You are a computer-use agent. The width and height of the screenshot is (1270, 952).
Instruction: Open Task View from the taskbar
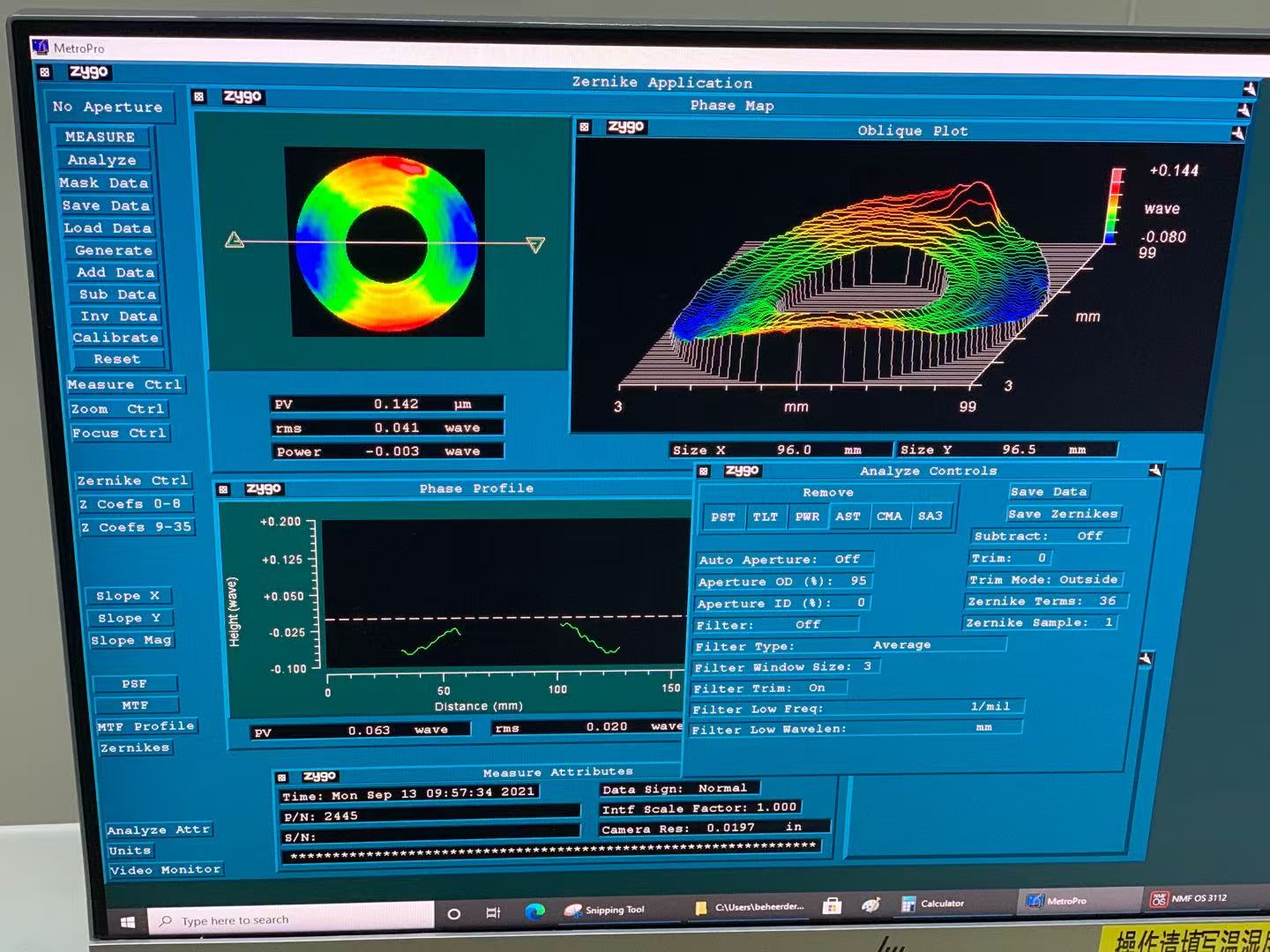(x=494, y=913)
